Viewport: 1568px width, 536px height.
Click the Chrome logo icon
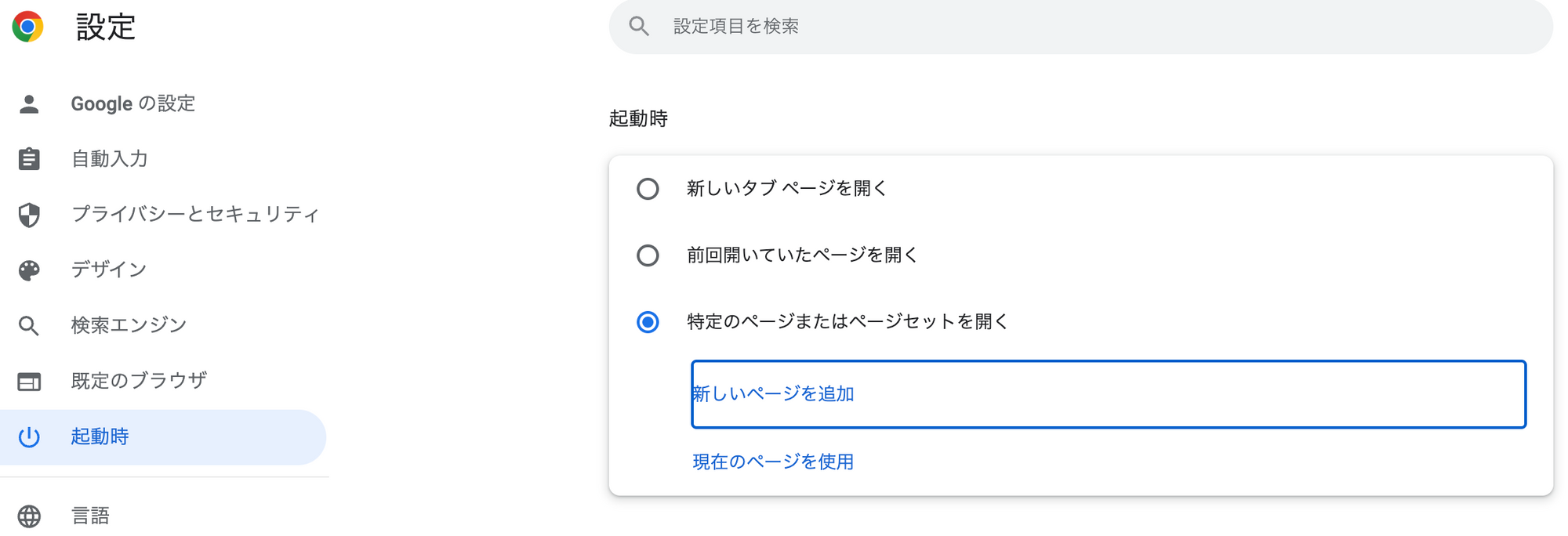28,27
